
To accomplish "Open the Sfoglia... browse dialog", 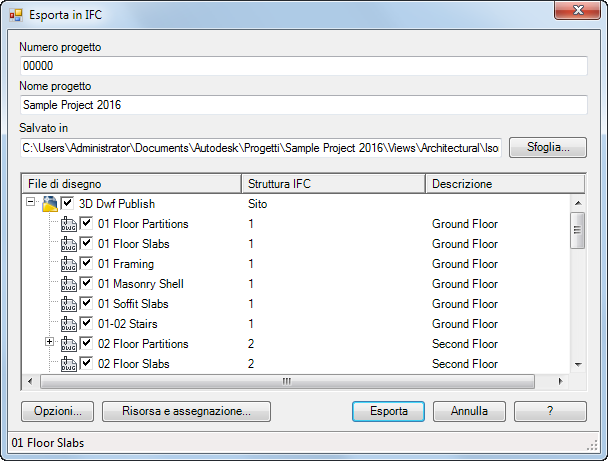I will pyautogui.click(x=547, y=147).
